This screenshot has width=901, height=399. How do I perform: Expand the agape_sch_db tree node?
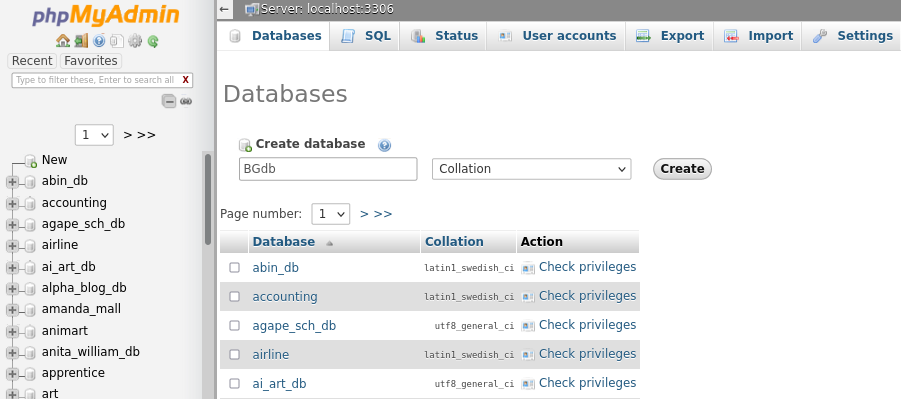point(12,225)
